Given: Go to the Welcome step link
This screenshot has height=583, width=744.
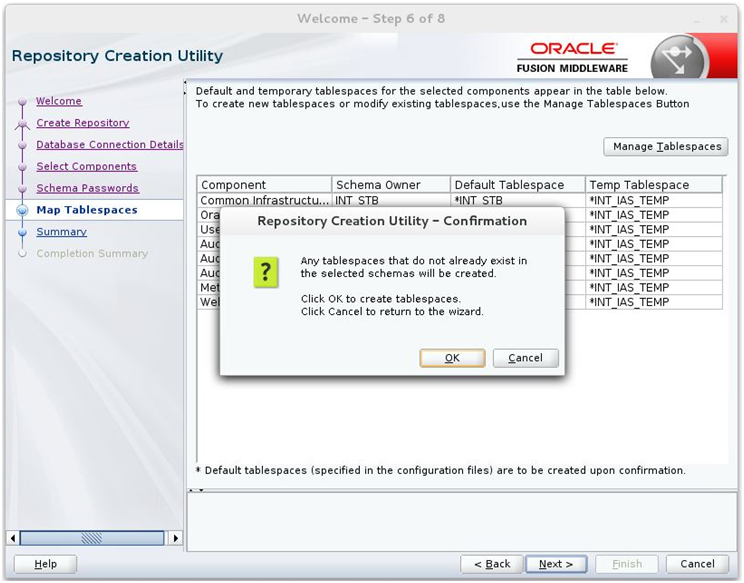Looking at the screenshot, I should 59,101.
